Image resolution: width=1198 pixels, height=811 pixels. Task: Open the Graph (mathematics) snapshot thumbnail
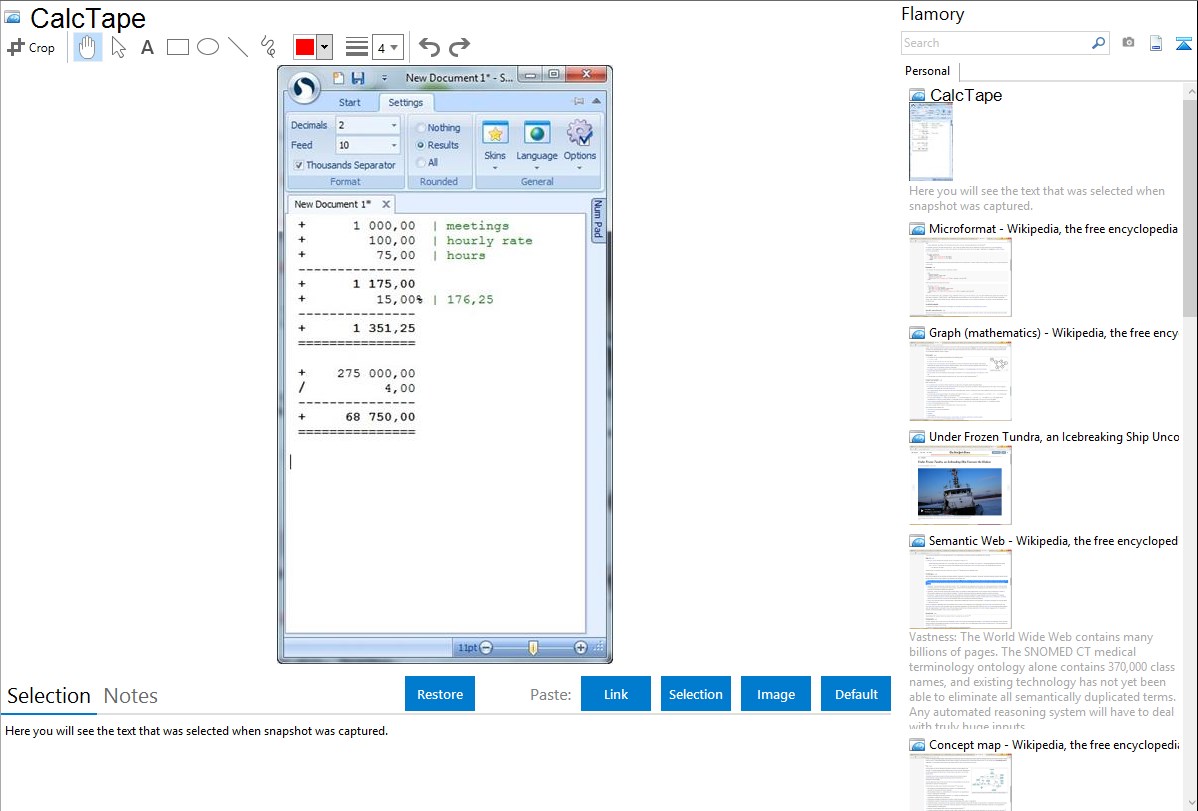pyautogui.click(x=960, y=381)
